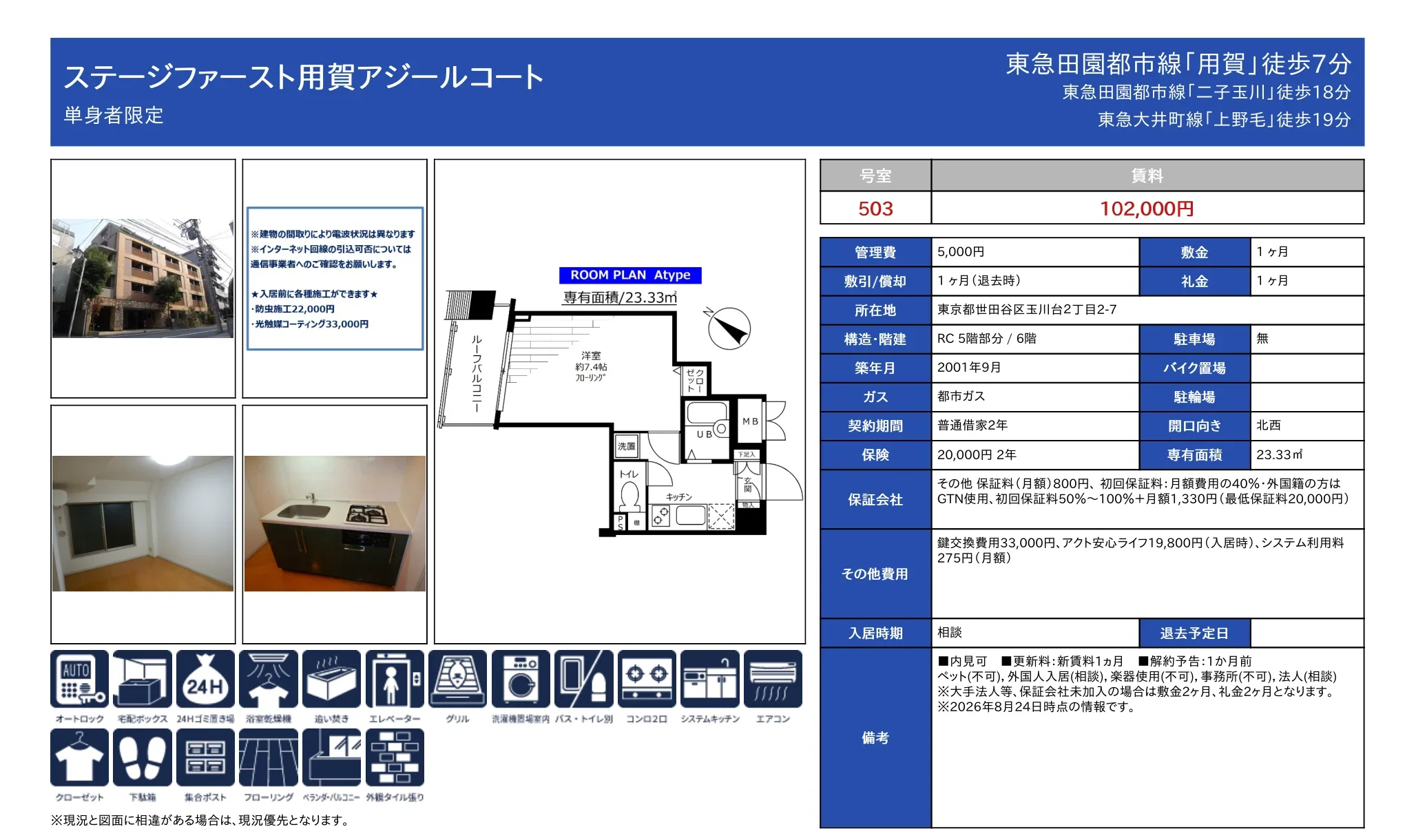
Task: Select the フローリング flooring icon
Action: tap(269, 757)
